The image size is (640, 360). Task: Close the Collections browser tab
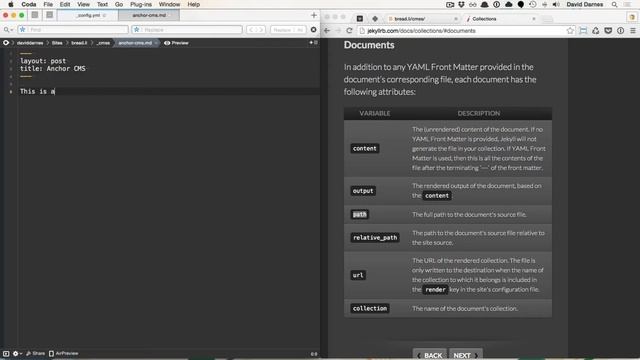(x=533, y=19)
